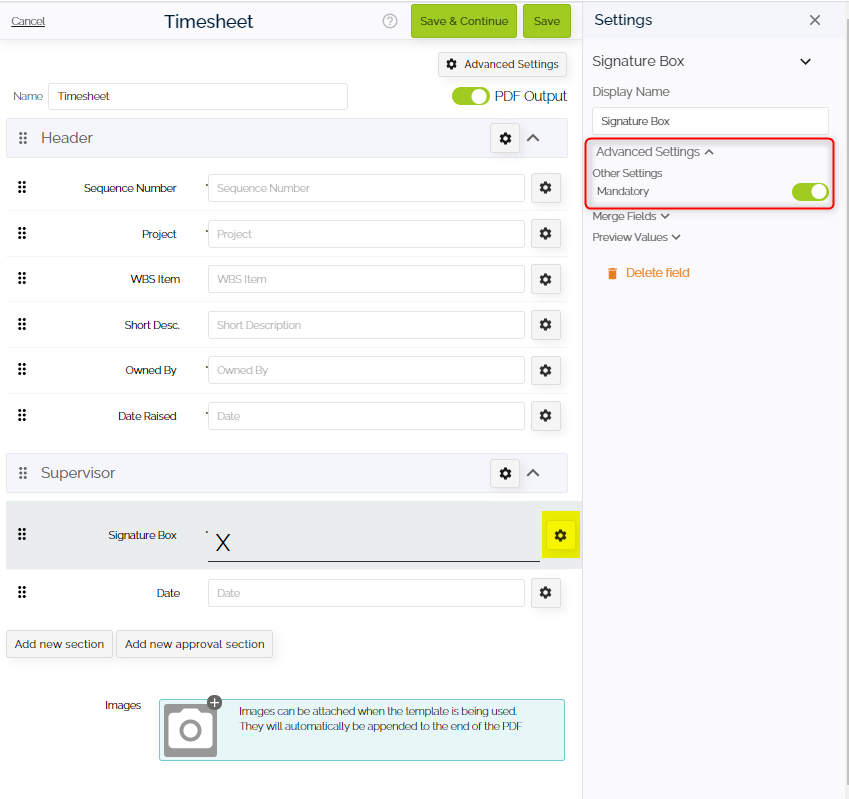Close the Settings panel
The image size is (849, 799).
tap(815, 20)
